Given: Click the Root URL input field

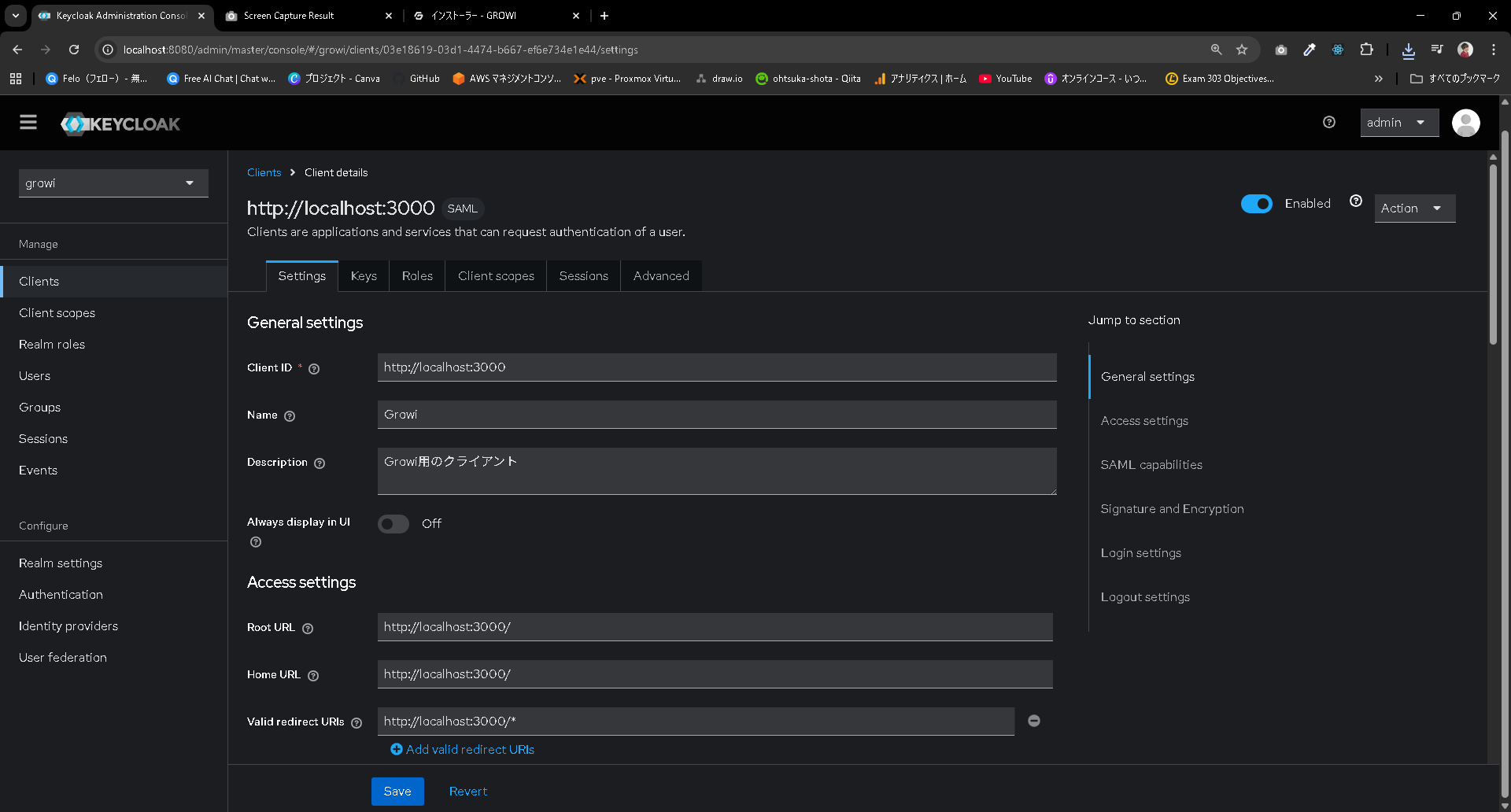Looking at the screenshot, I should [x=715, y=627].
